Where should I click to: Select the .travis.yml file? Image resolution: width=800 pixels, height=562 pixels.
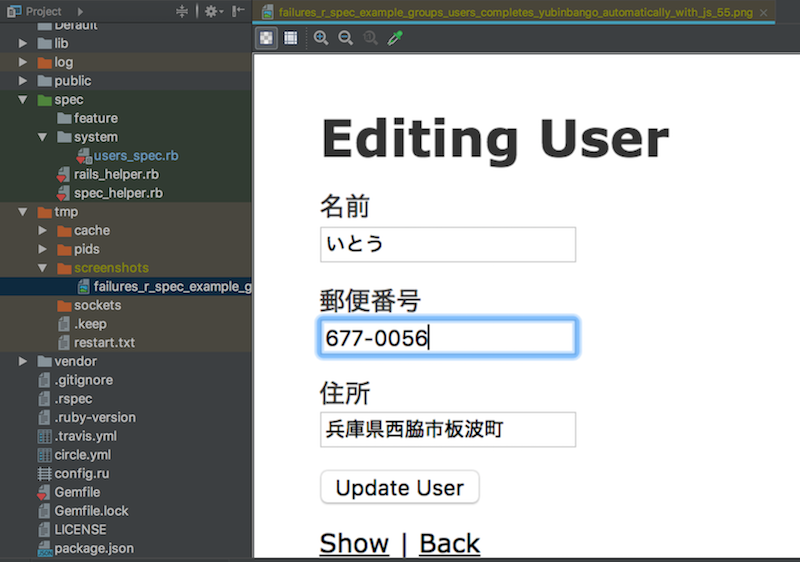tap(85, 436)
